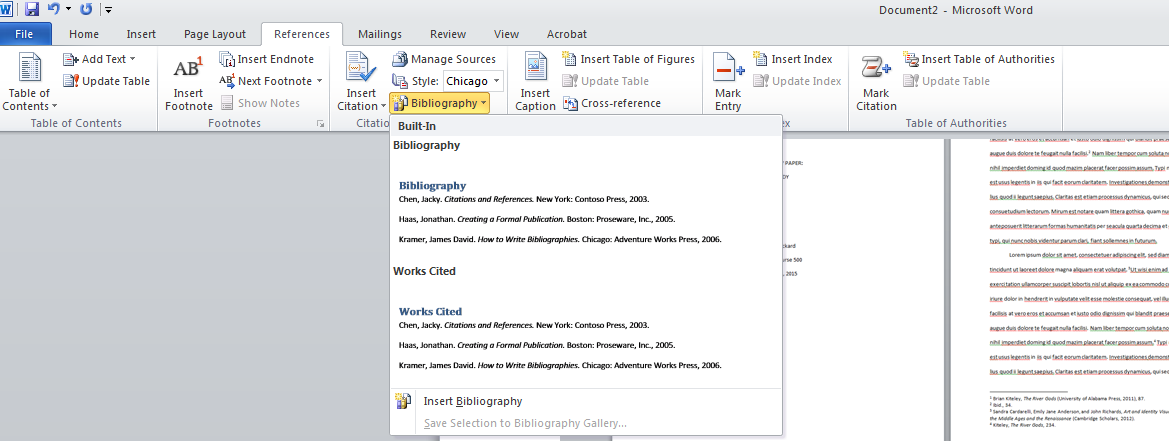Open the Next Footnote dropdown arrow

320,81
